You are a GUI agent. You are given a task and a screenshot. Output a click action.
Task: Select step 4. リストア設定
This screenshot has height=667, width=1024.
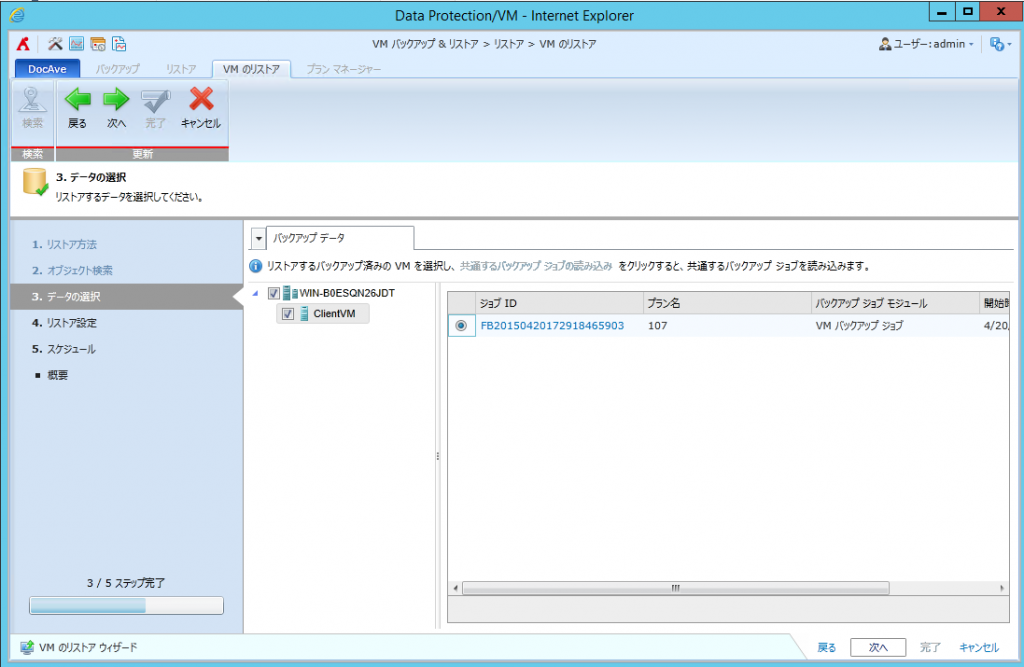pyautogui.click(x=64, y=323)
